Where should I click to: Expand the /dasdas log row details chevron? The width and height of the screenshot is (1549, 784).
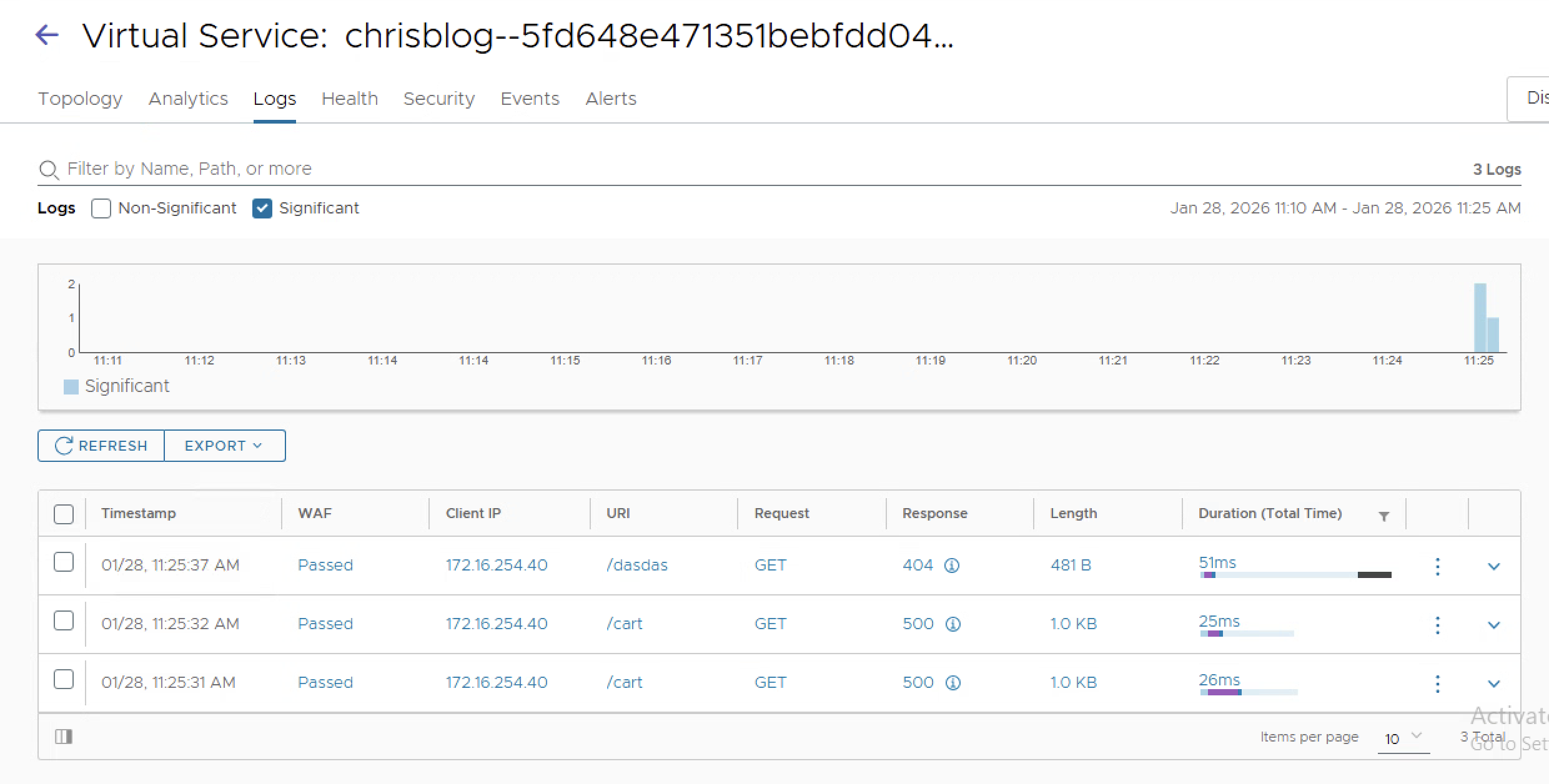(1493, 566)
